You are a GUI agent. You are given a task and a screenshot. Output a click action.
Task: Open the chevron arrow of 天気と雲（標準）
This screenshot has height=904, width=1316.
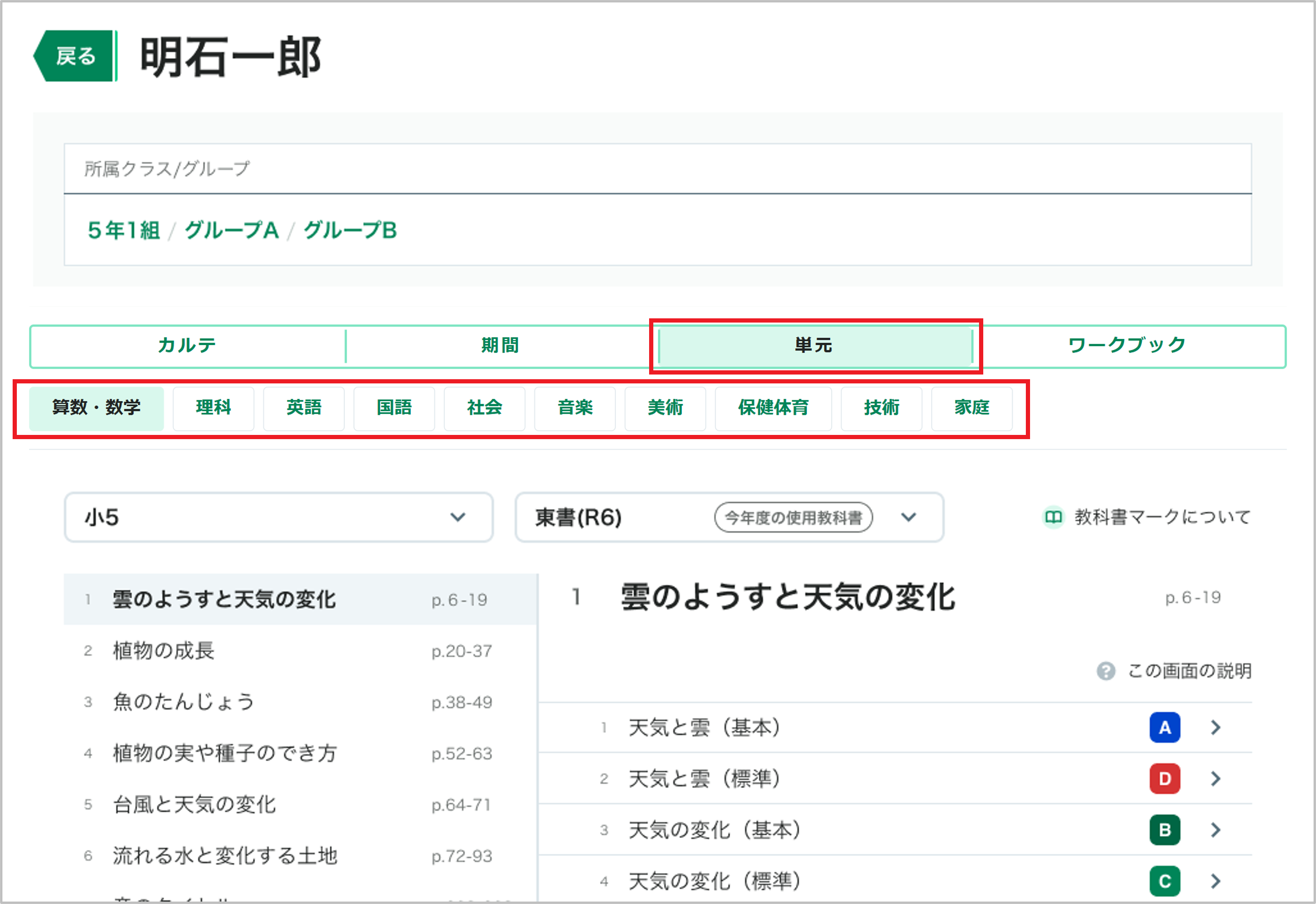tap(1216, 779)
